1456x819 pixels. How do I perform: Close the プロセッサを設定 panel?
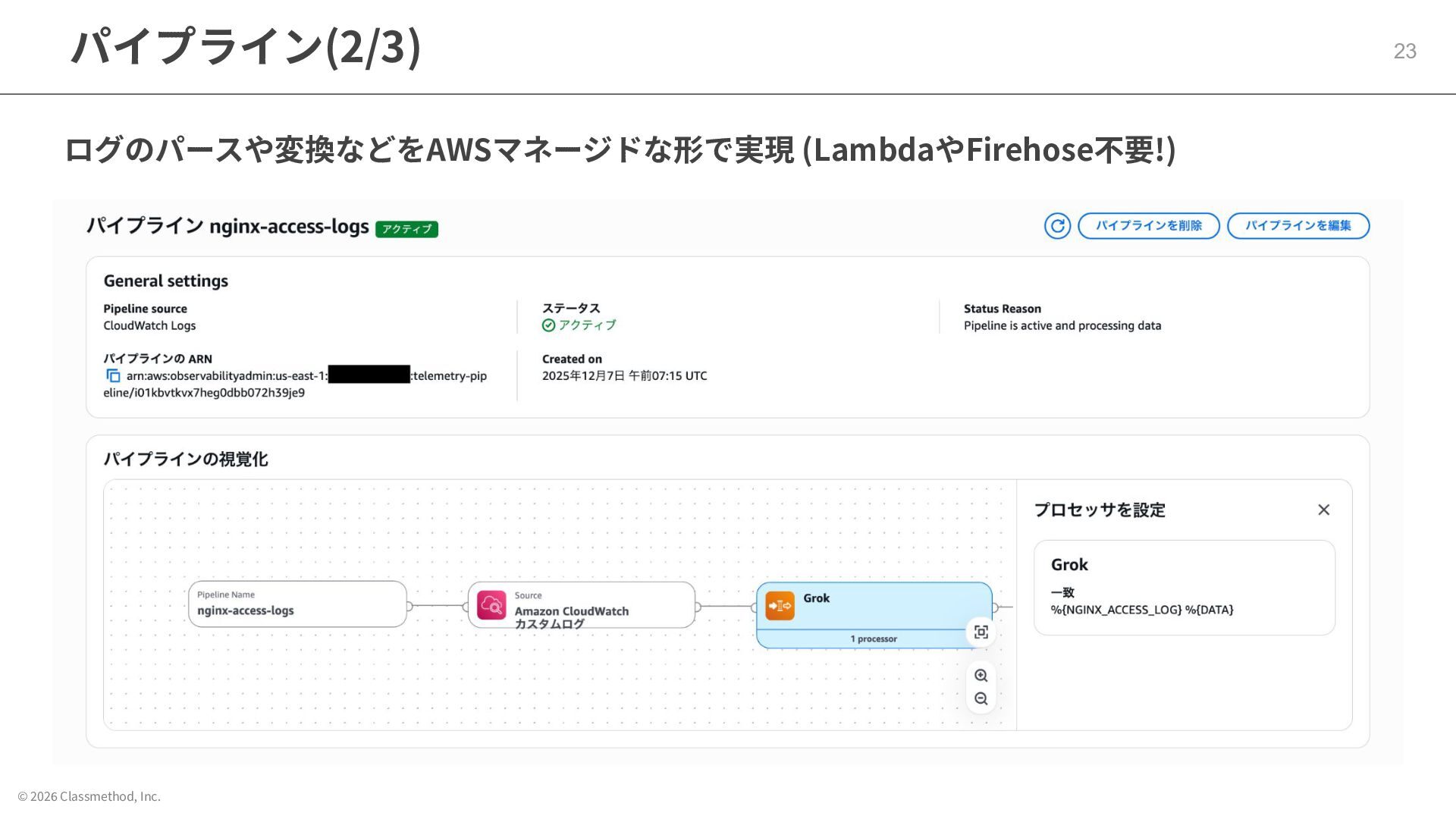tap(1323, 510)
